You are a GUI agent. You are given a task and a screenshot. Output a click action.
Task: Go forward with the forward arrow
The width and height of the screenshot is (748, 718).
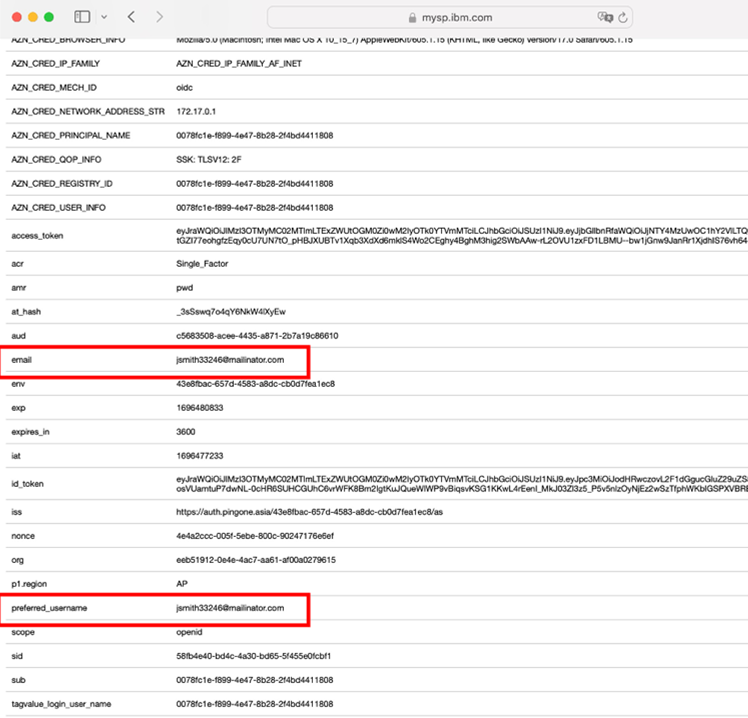pyautogui.click(x=159, y=17)
